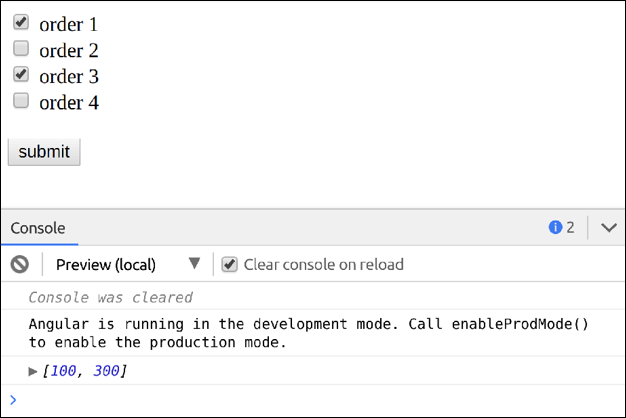Uncheck the order 3 checkbox
Screen dimensions: 626x418
tap(21, 74)
